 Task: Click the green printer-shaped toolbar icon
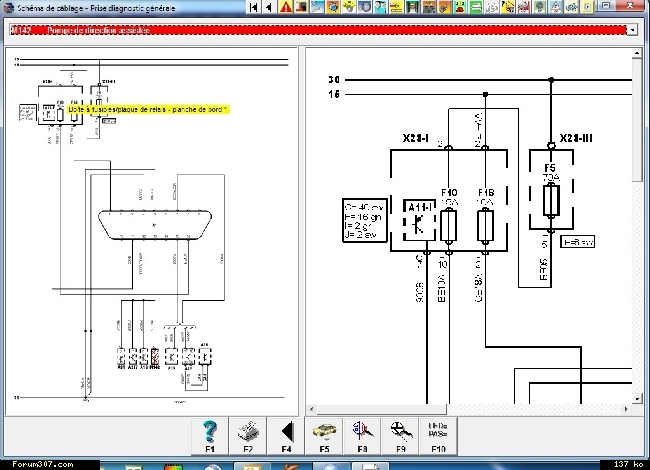[x=476, y=7]
